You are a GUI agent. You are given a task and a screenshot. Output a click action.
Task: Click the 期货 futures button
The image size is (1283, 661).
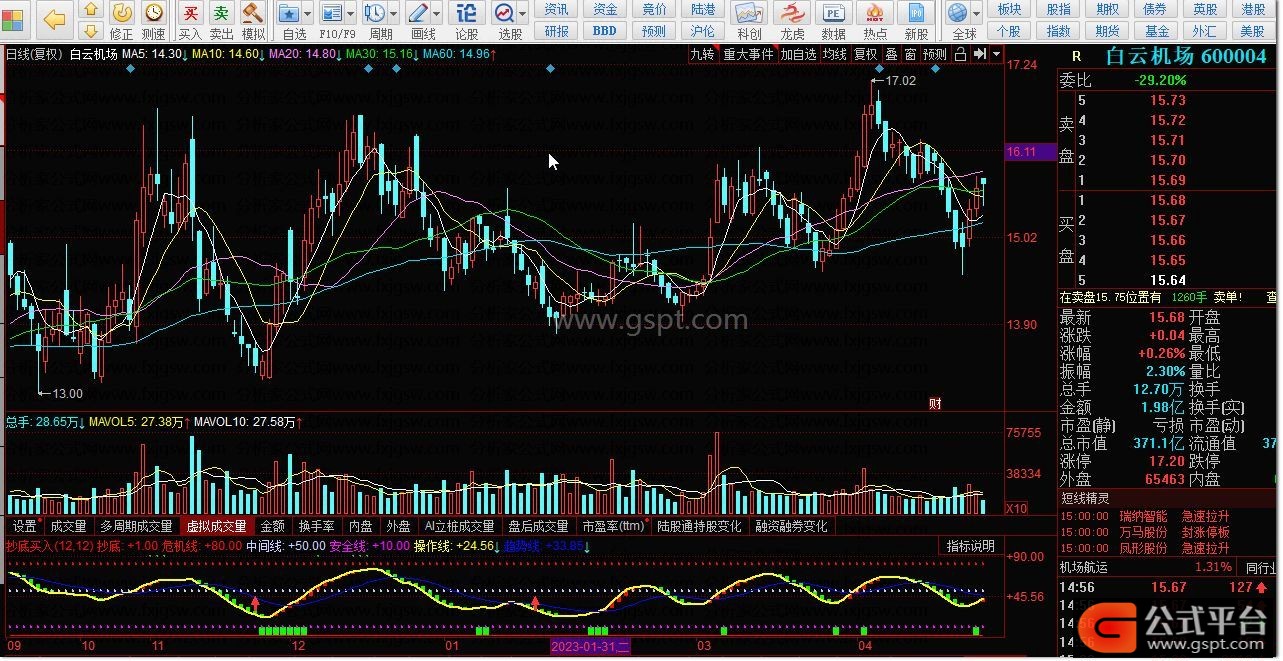click(1107, 31)
